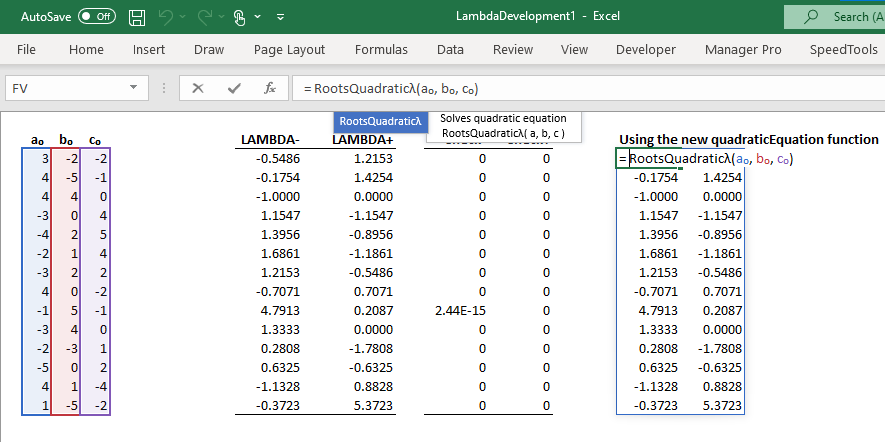
Task: Open the Data ribbon tab
Action: (x=450, y=50)
